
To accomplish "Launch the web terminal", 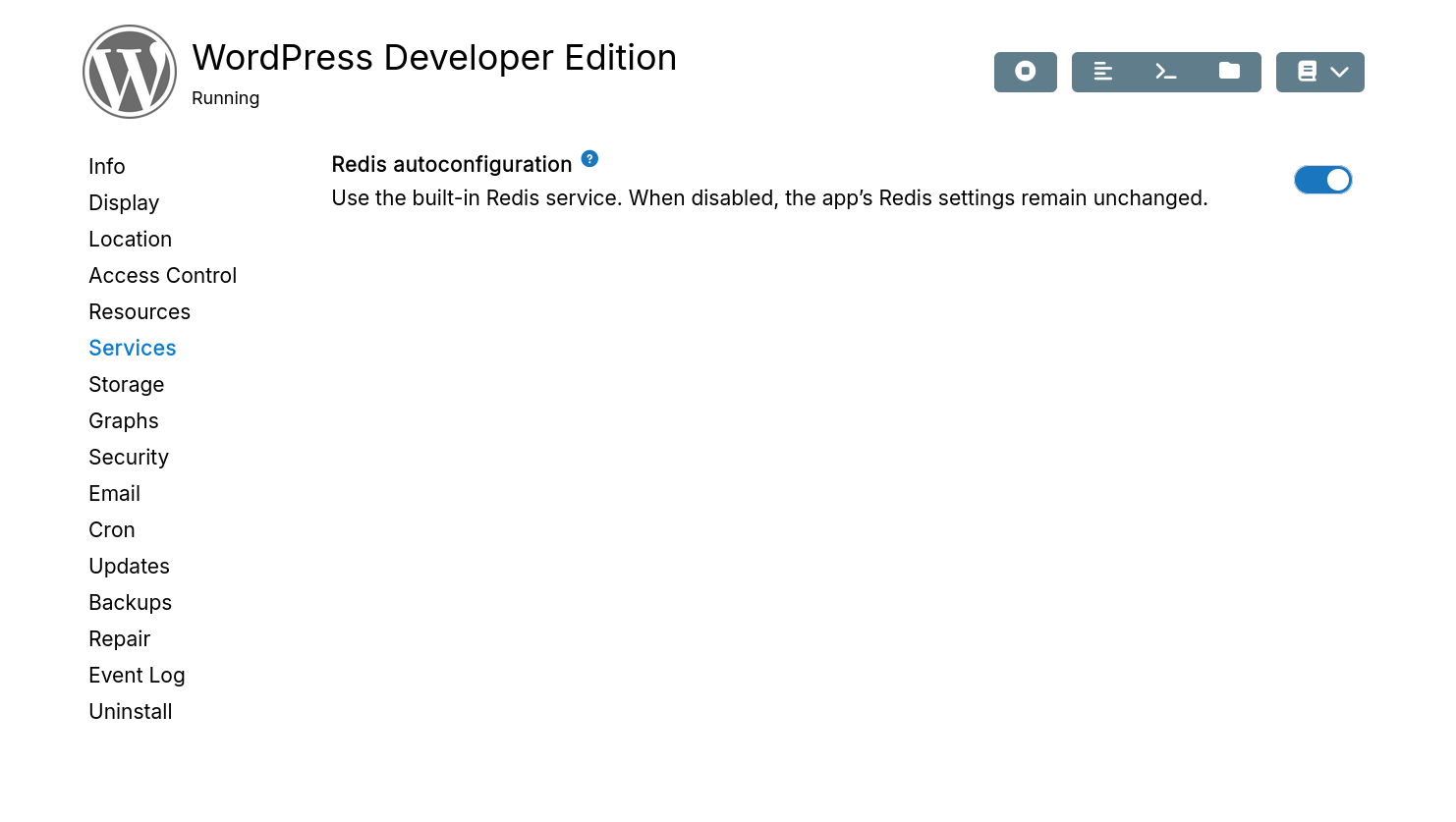I will 1165,72.
